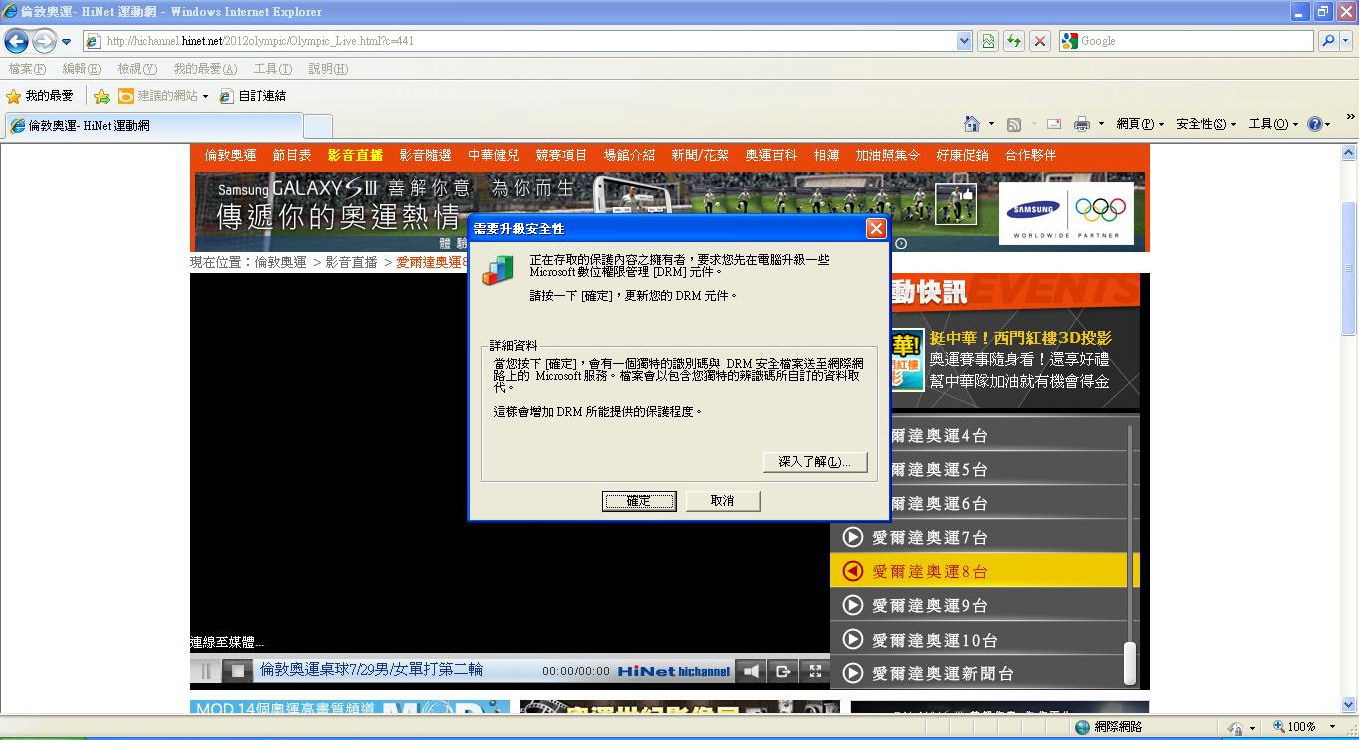Close the 需要升級安全性 dialog
The width and height of the screenshot is (1359, 740).
point(876,228)
